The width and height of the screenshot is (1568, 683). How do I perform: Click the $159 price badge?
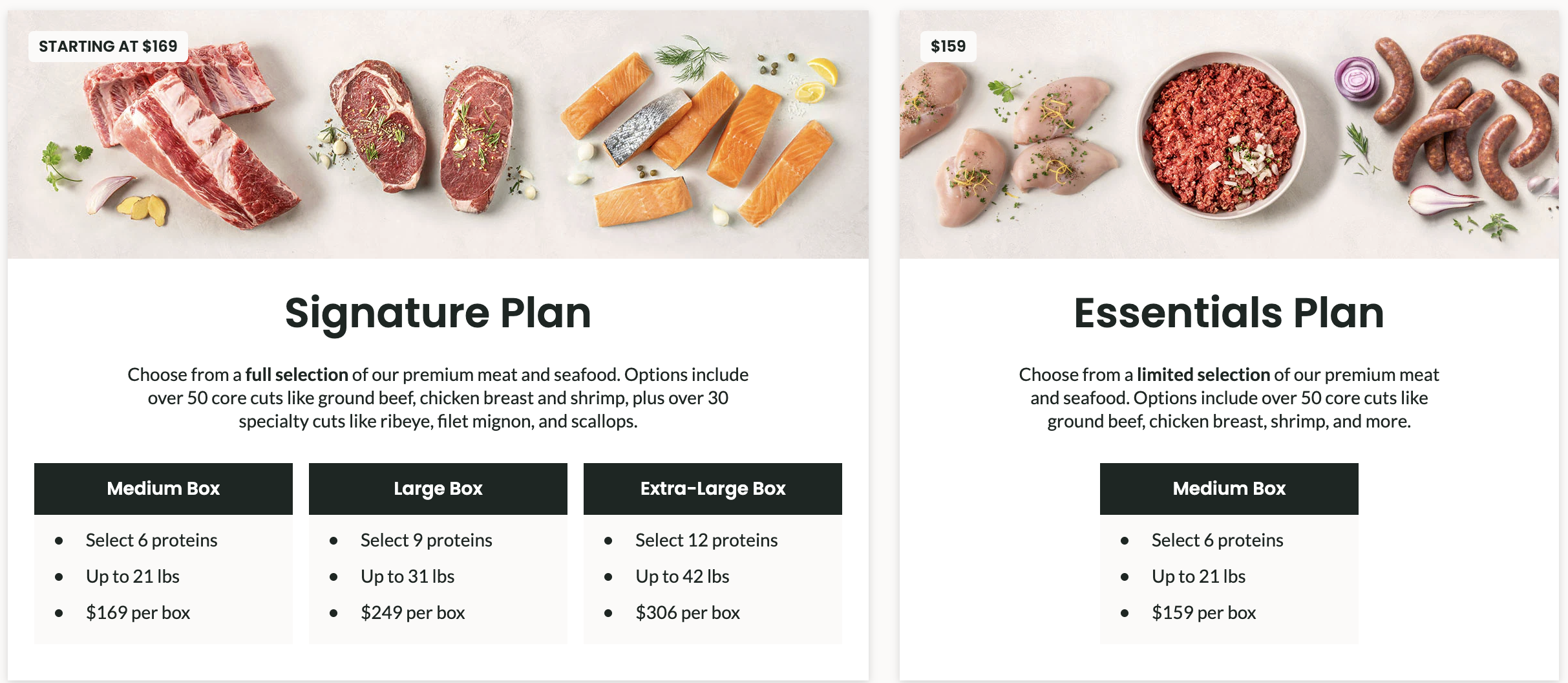tap(948, 47)
